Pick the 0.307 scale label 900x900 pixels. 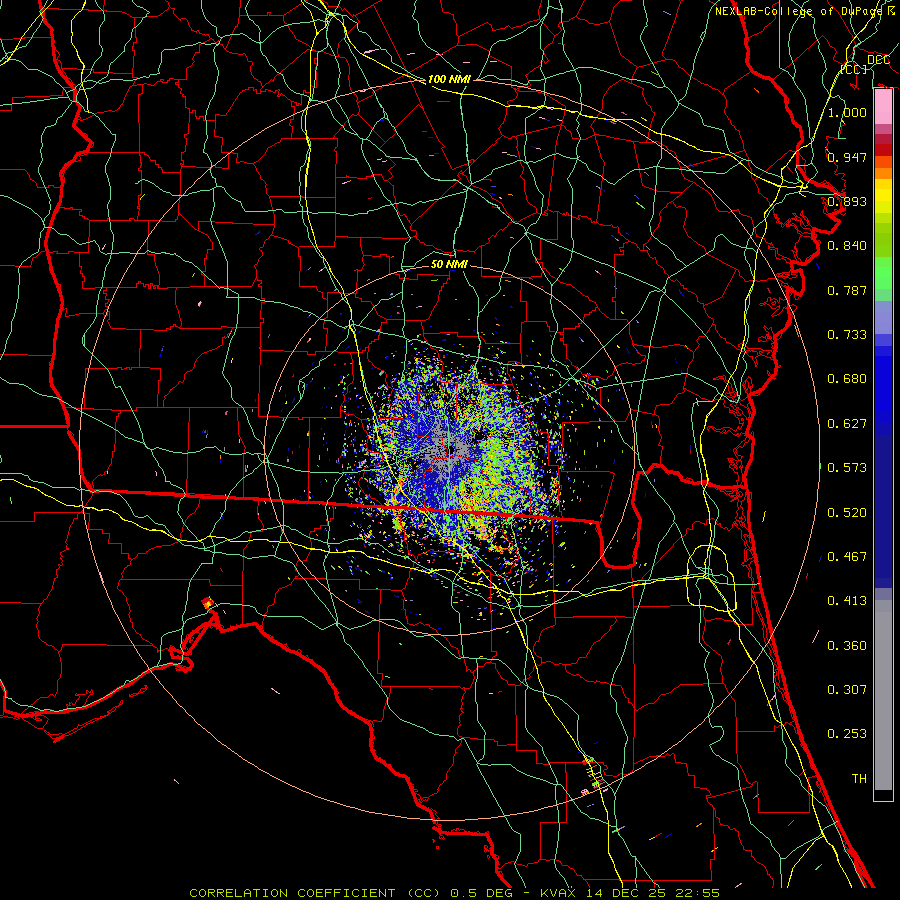[847, 690]
